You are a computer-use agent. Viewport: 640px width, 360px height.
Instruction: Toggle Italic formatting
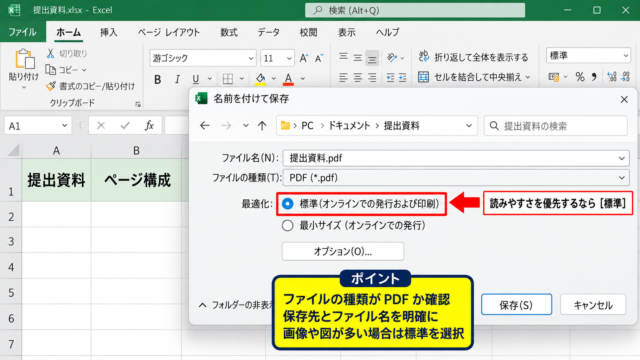tap(177, 79)
